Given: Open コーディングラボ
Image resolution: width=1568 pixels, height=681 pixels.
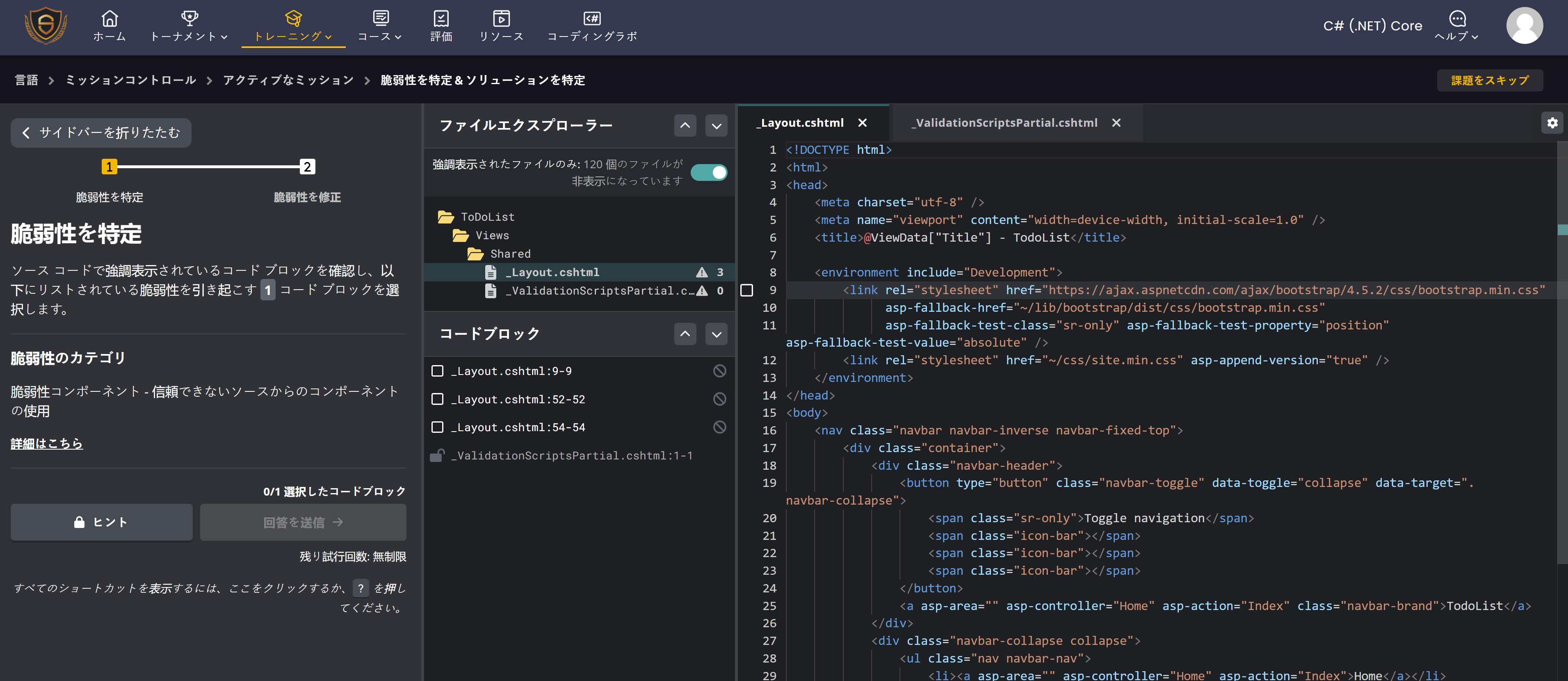Looking at the screenshot, I should coord(592,27).
